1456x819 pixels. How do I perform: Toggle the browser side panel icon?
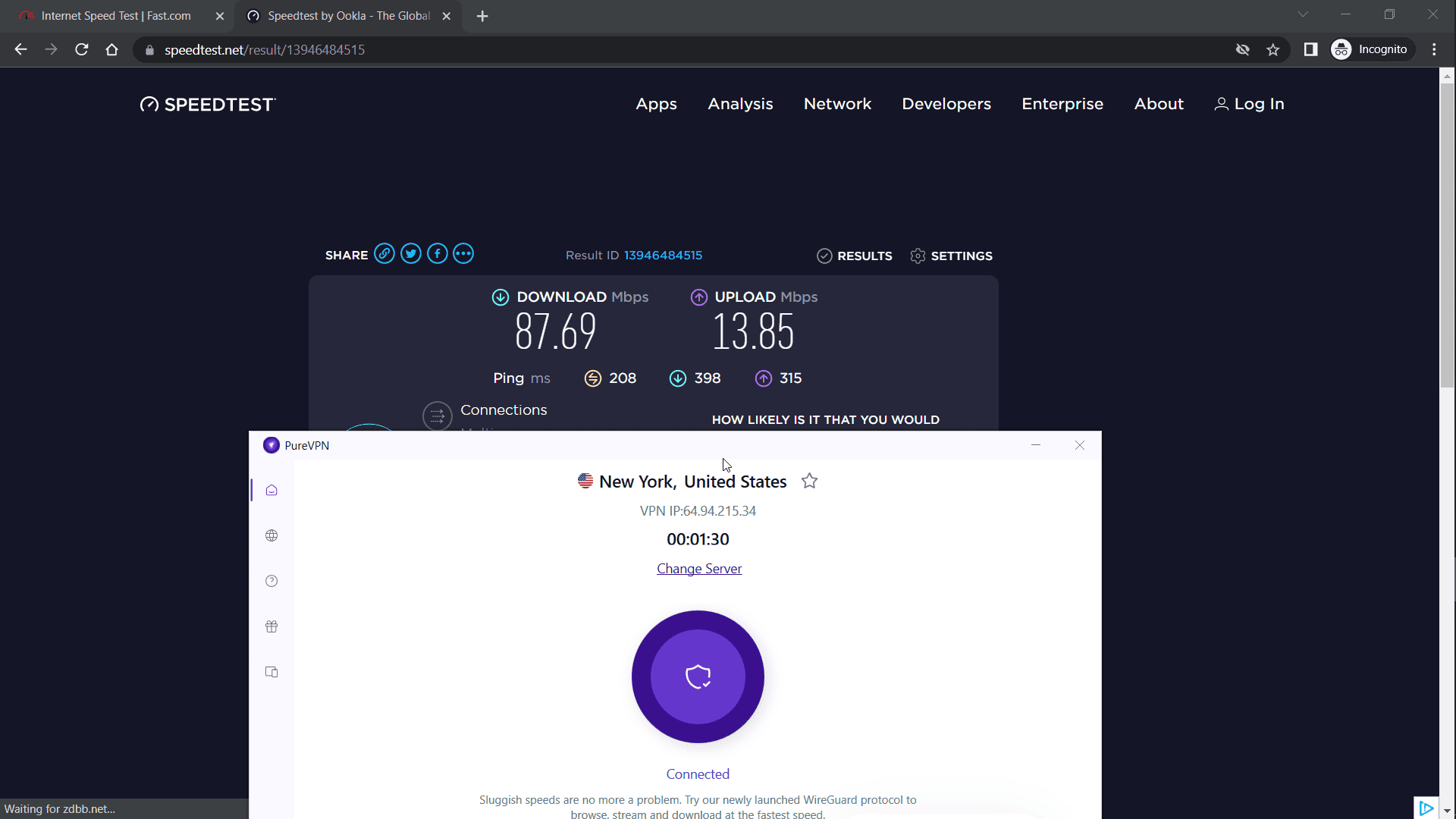pos(1310,49)
